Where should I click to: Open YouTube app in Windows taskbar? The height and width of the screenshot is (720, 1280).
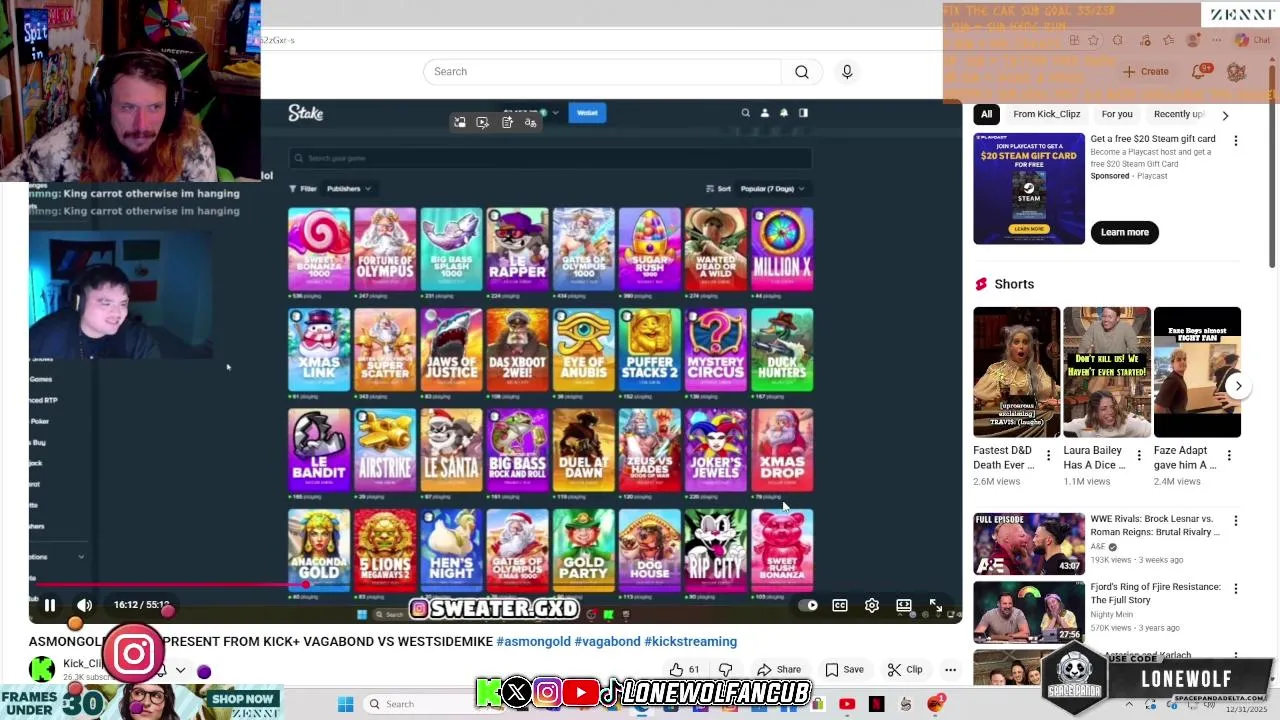pyautogui.click(x=847, y=704)
